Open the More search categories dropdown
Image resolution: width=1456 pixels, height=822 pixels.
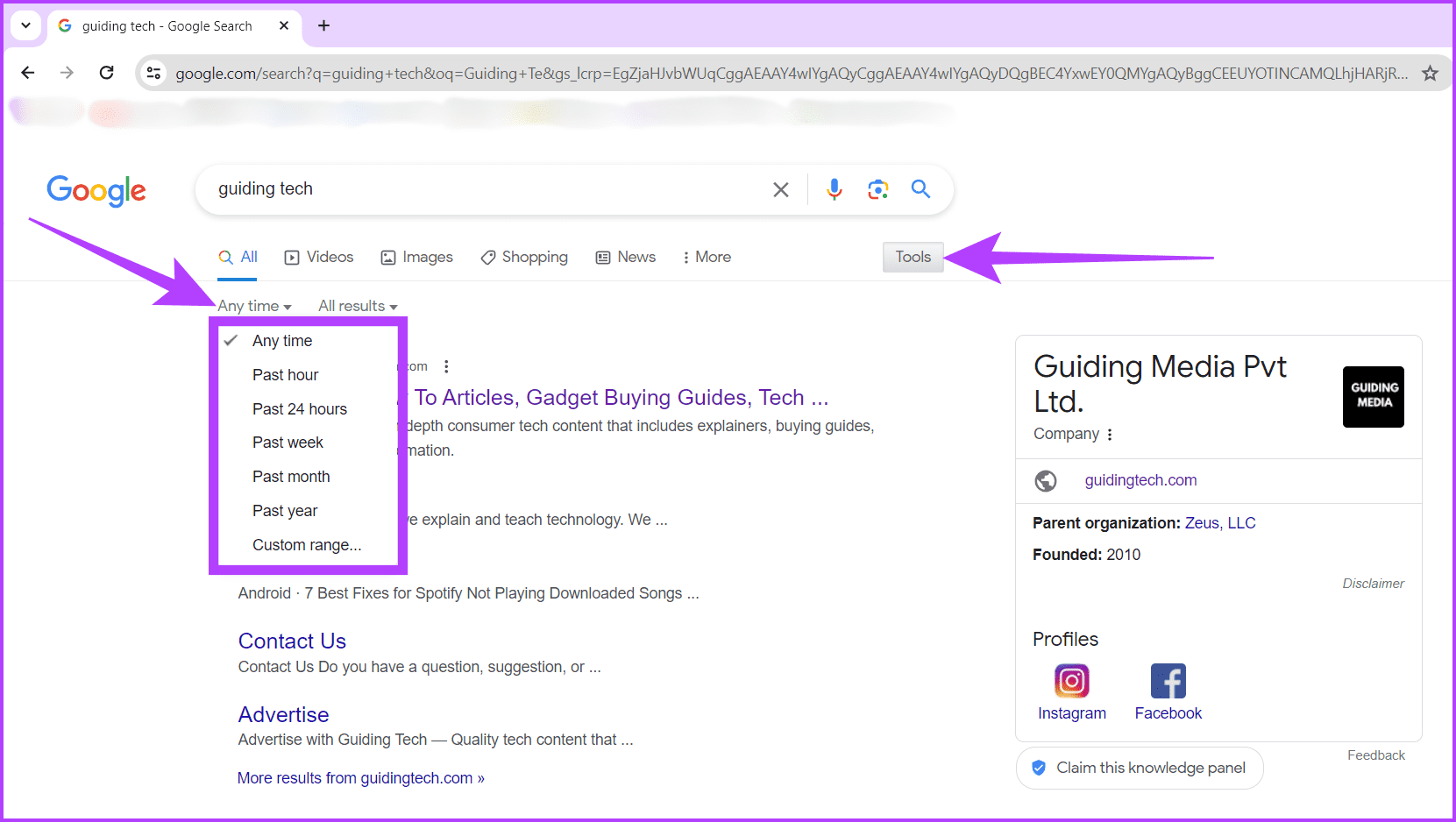click(706, 257)
